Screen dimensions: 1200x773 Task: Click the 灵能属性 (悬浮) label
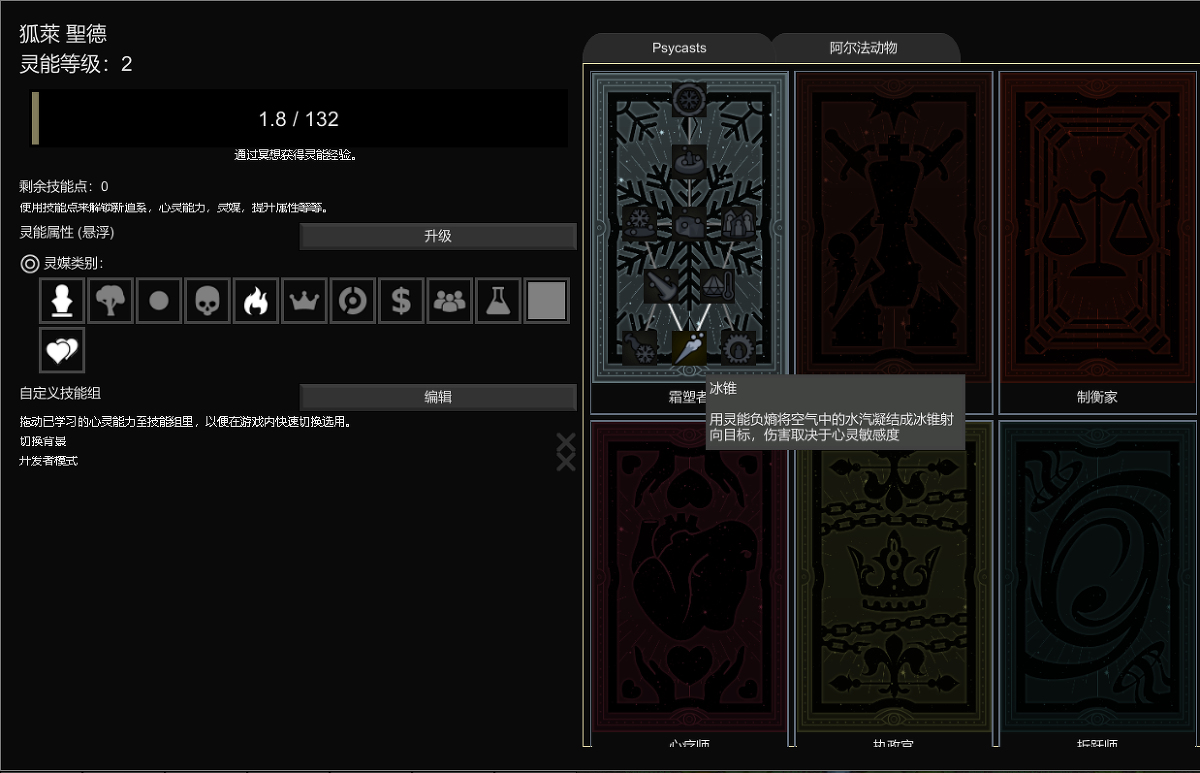coord(66,232)
